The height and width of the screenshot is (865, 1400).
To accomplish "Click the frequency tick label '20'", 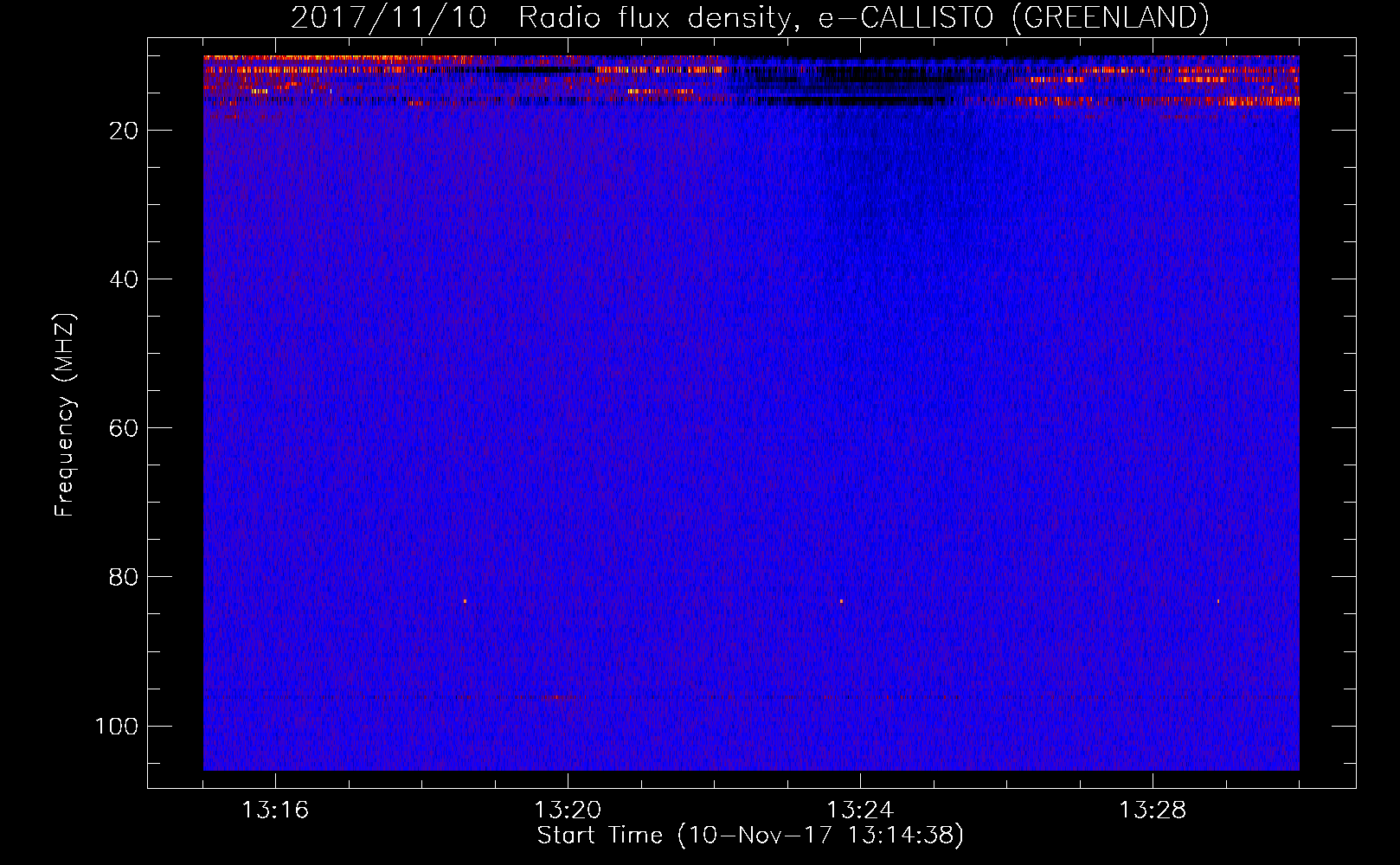I will coord(125,131).
